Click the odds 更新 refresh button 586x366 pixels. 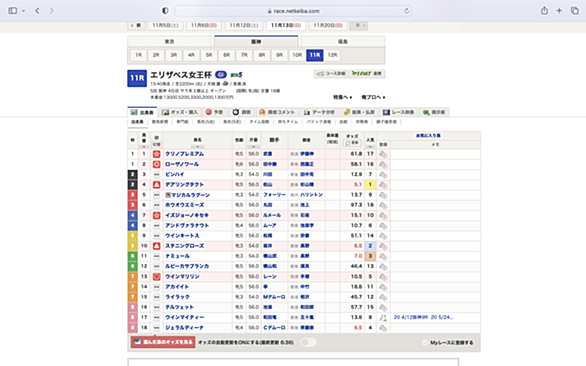point(352,143)
